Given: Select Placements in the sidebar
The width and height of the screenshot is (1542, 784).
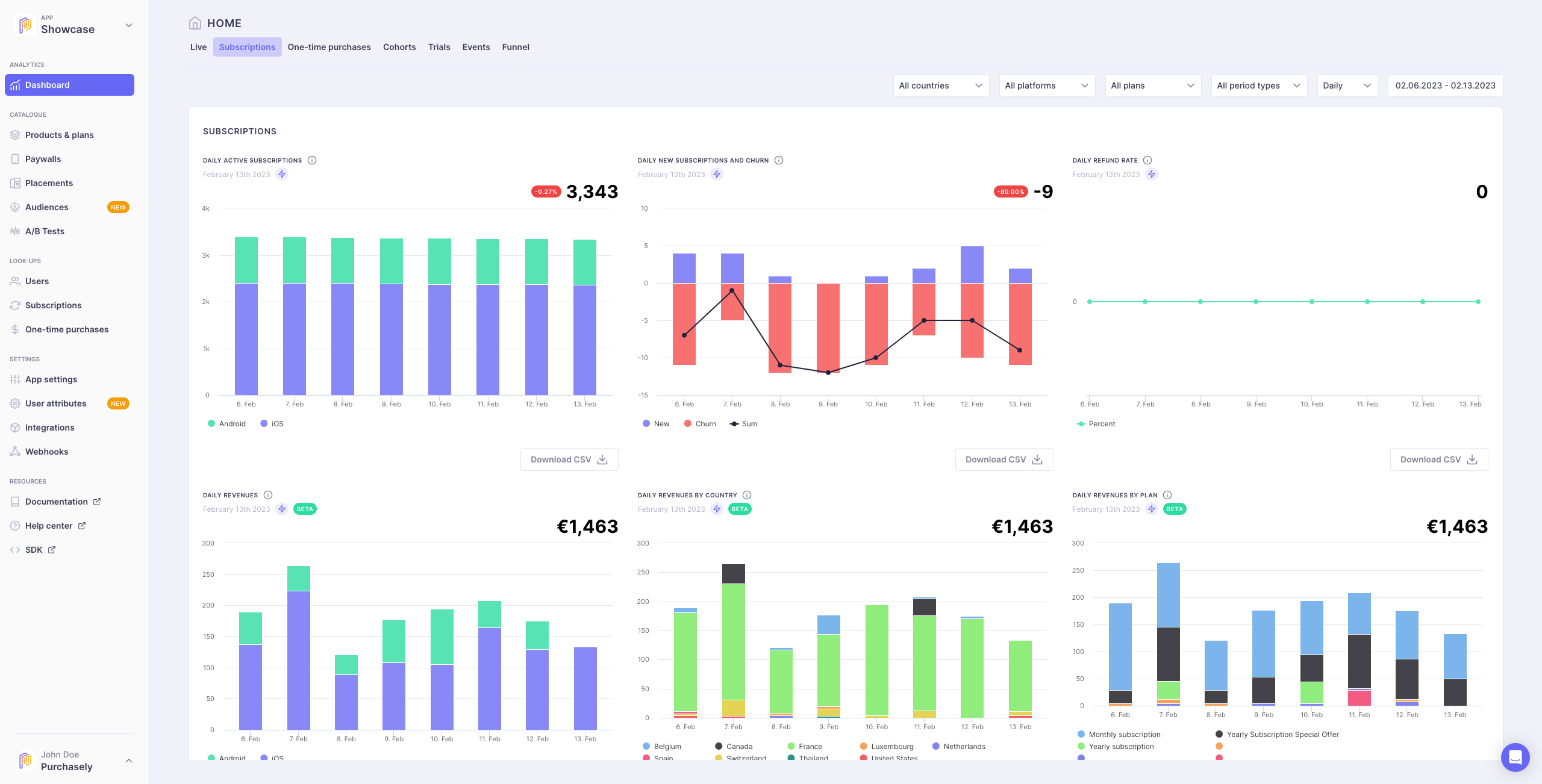Looking at the screenshot, I should pos(49,182).
